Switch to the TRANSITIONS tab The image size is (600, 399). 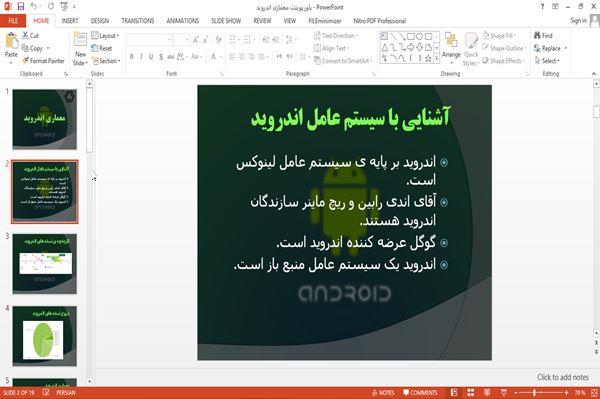tap(138, 21)
